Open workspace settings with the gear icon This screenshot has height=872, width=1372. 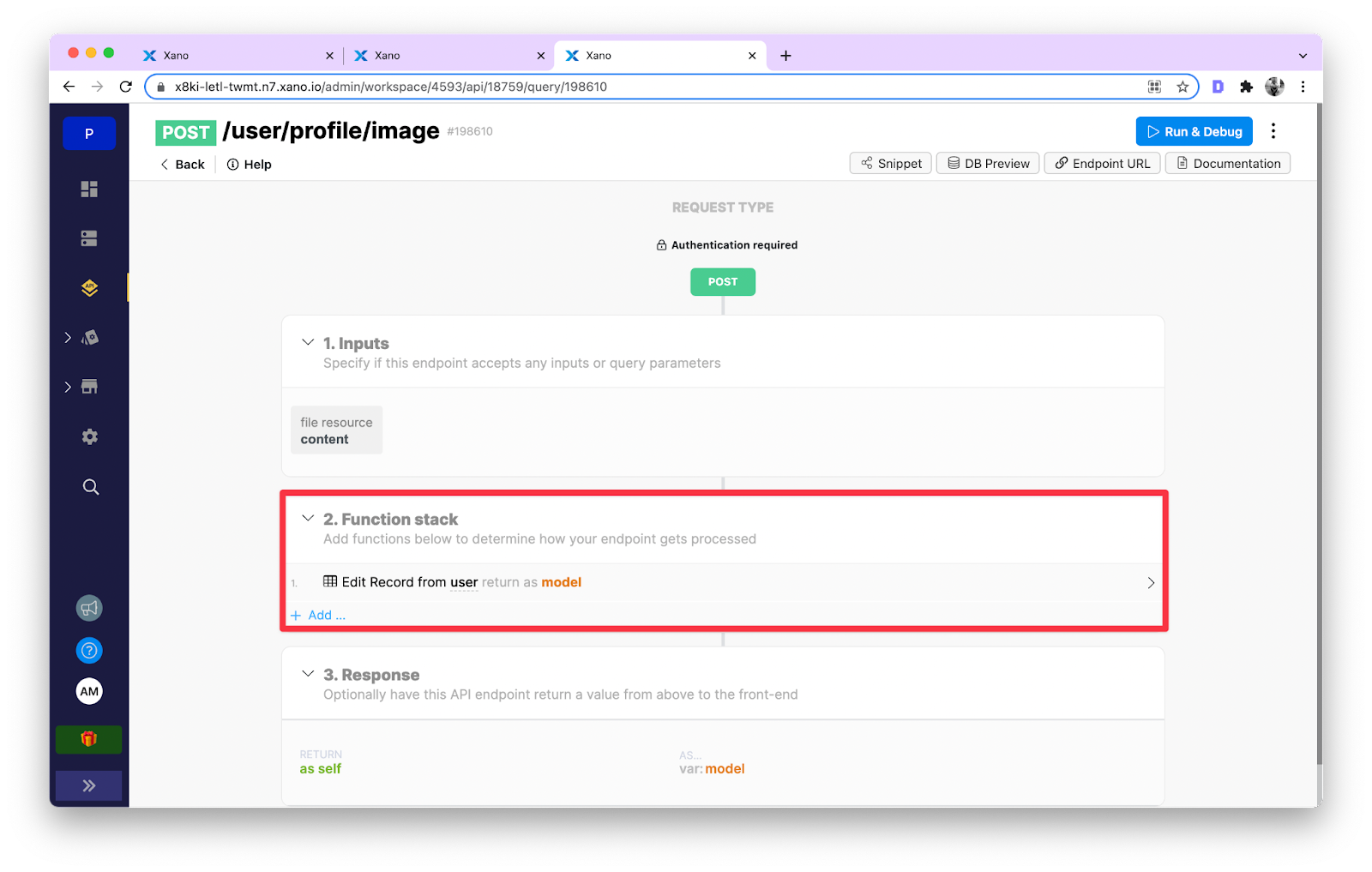coord(88,436)
